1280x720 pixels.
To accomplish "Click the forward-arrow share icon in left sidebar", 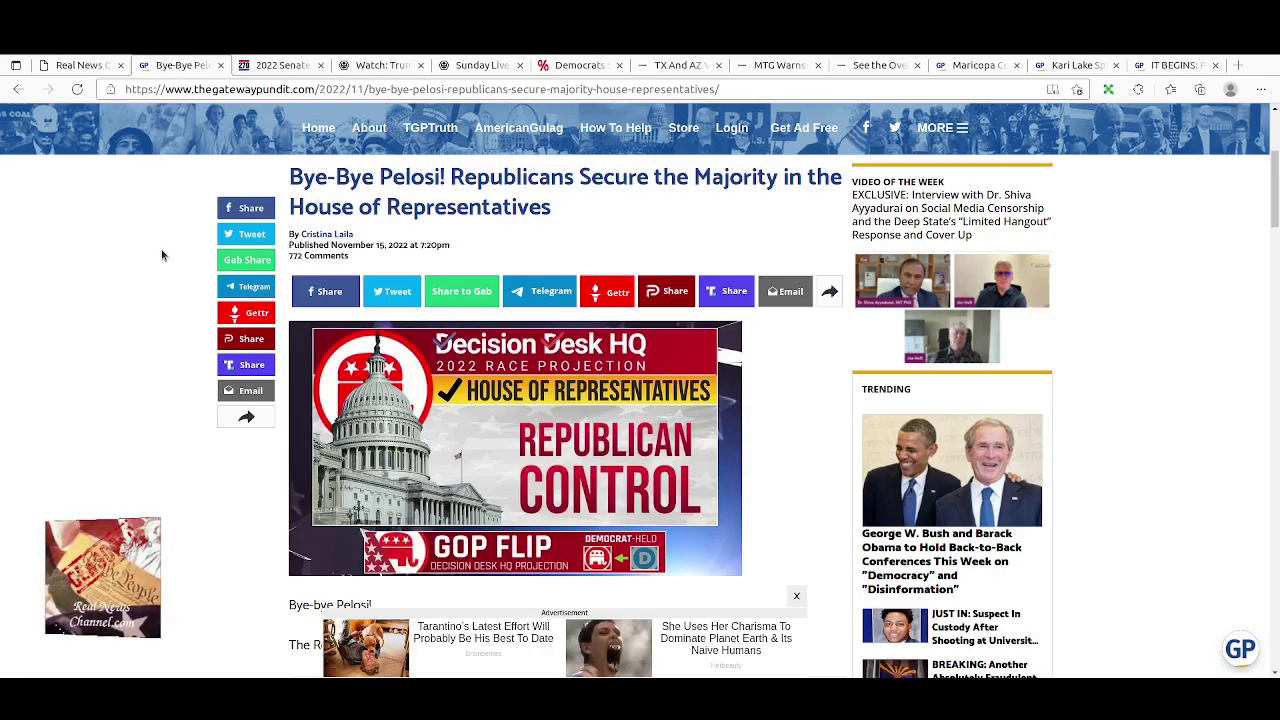I will click(x=246, y=417).
